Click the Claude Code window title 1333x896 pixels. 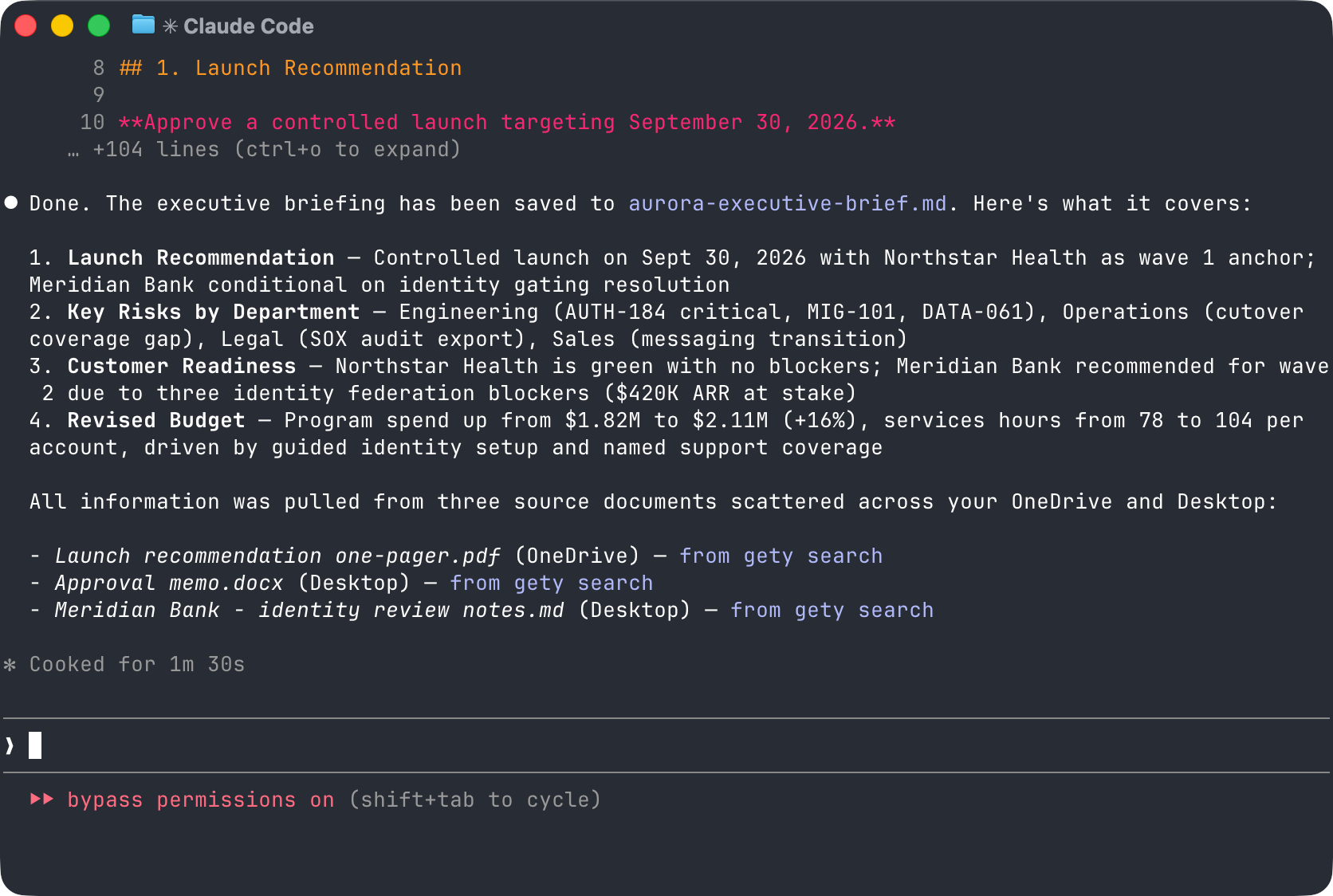[249, 25]
